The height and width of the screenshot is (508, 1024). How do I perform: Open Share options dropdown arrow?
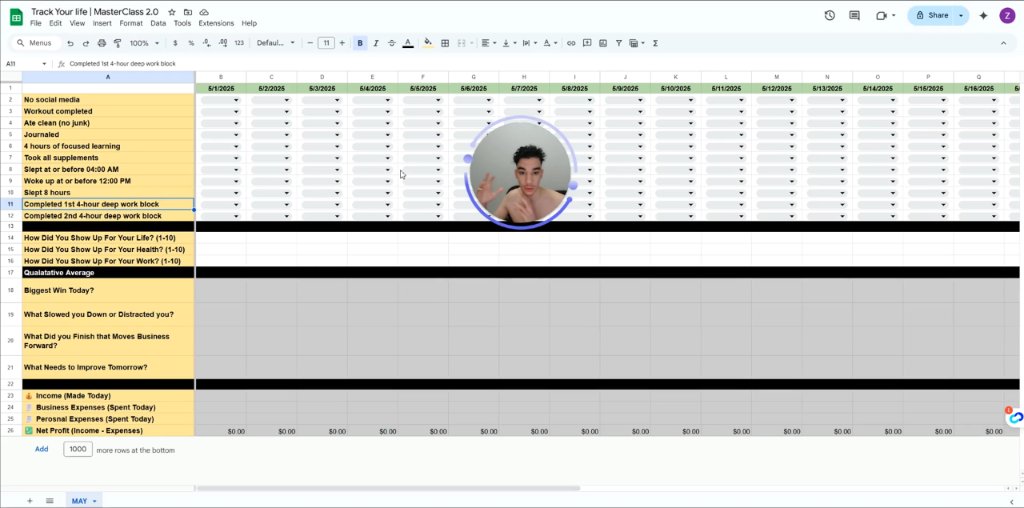[961, 15]
